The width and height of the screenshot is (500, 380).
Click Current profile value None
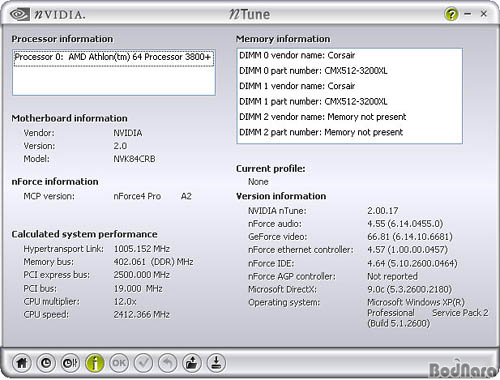tap(258, 182)
